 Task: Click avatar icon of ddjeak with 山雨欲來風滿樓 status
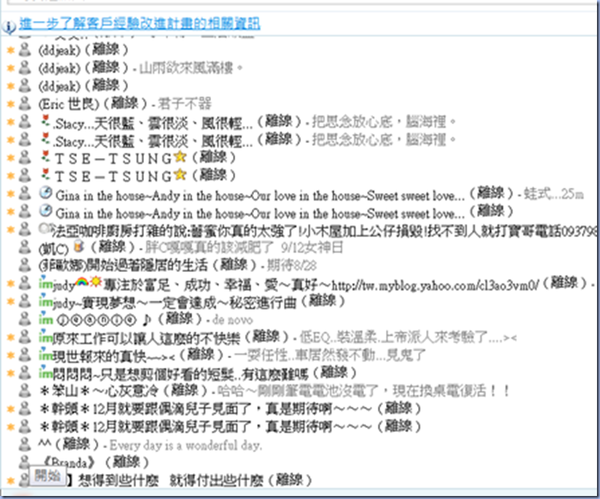coord(25,68)
